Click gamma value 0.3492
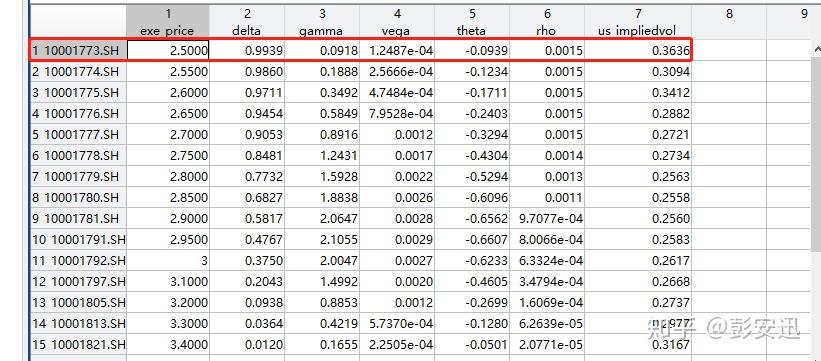Screen dimensions: 821x361 [x=322, y=93]
